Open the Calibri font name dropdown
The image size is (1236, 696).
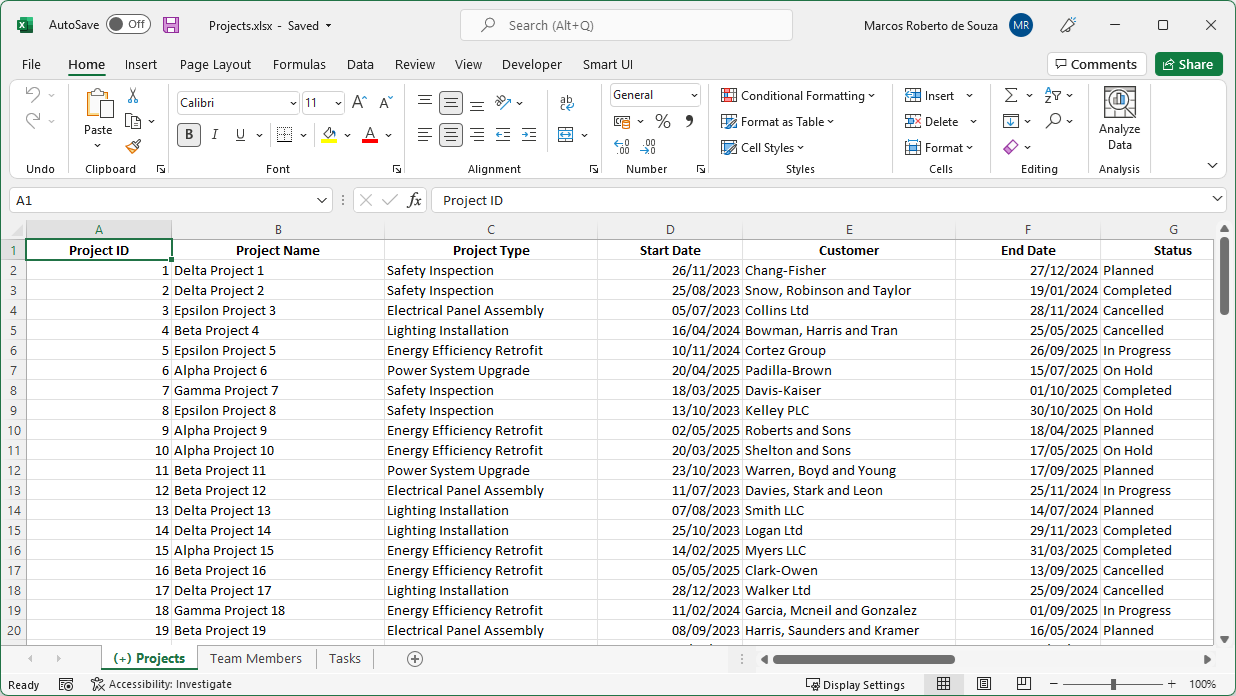[293, 103]
